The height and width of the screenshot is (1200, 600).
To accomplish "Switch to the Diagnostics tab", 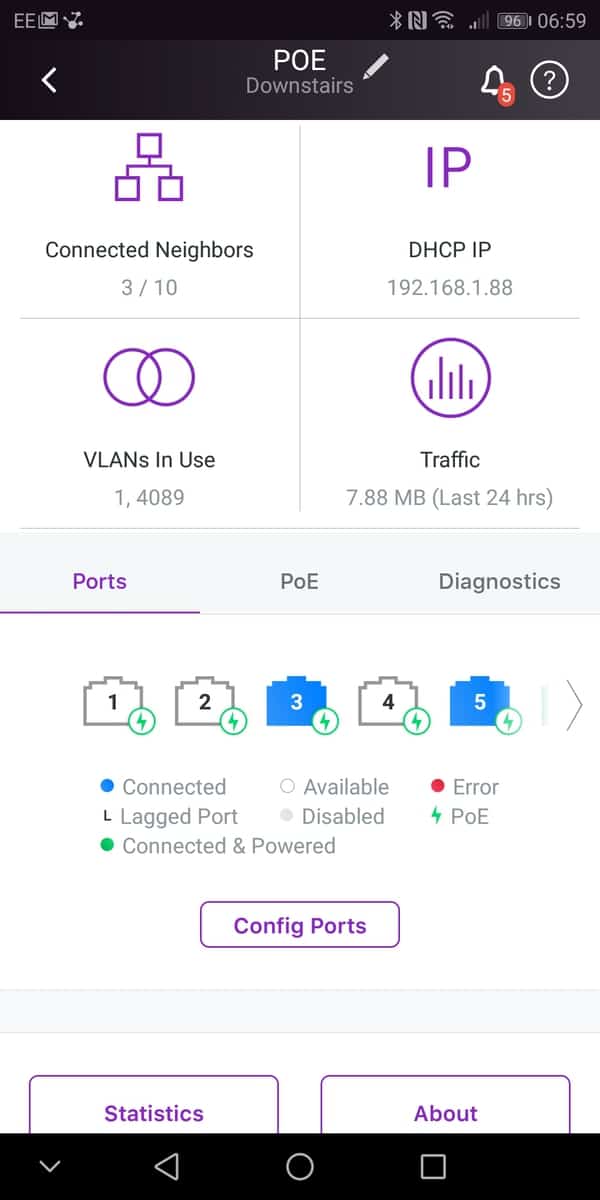I will coord(499,581).
